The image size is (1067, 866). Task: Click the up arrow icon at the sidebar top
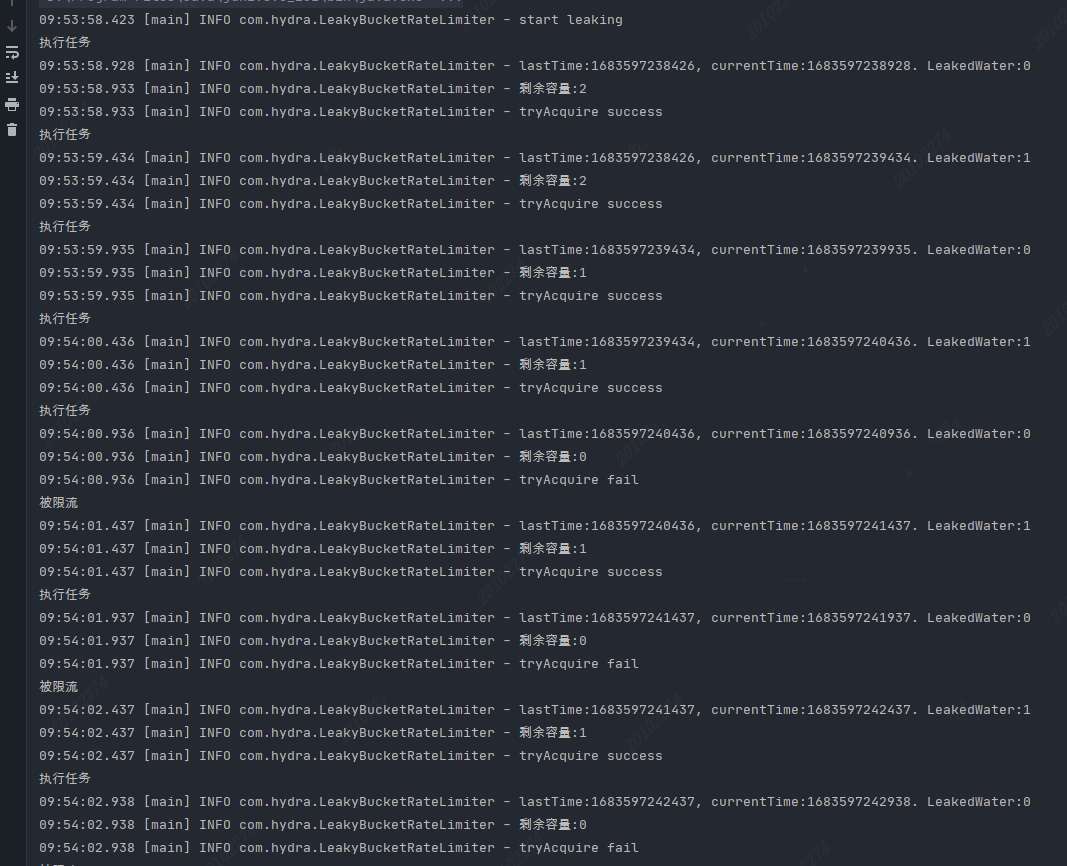point(12,3)
